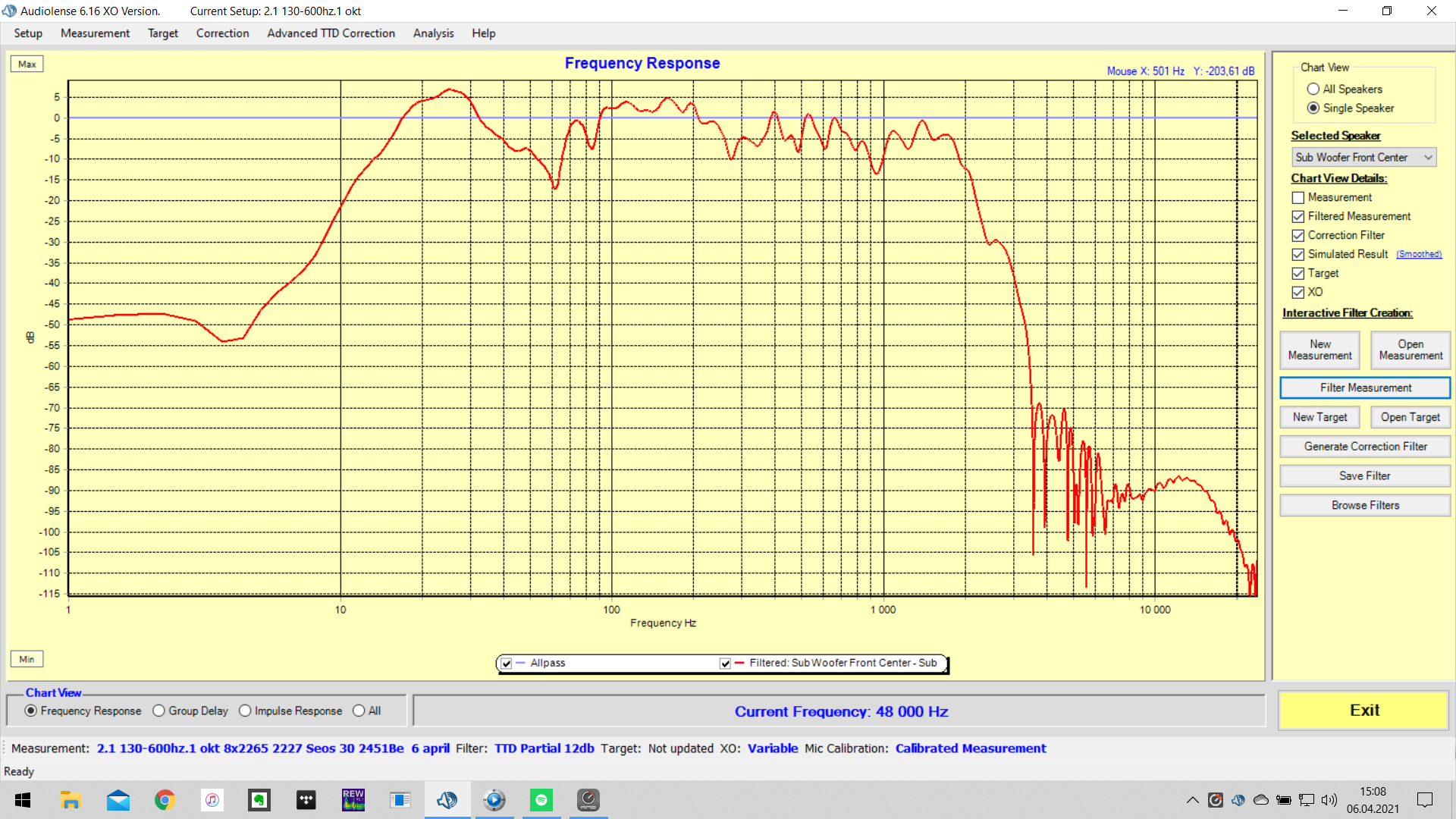Open iTunes from the taskbar
Screen dimensions: 1456x819
coord(212,800)
